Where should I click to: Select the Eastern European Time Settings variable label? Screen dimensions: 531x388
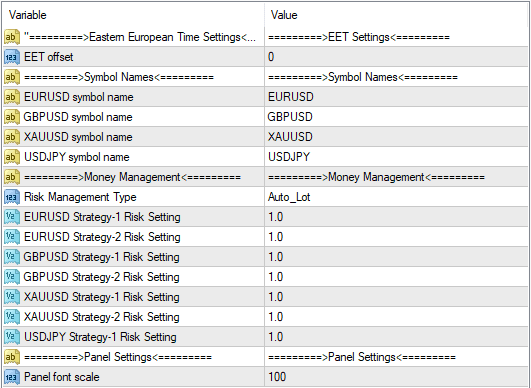pyautogui.click(x=140, y=37)
